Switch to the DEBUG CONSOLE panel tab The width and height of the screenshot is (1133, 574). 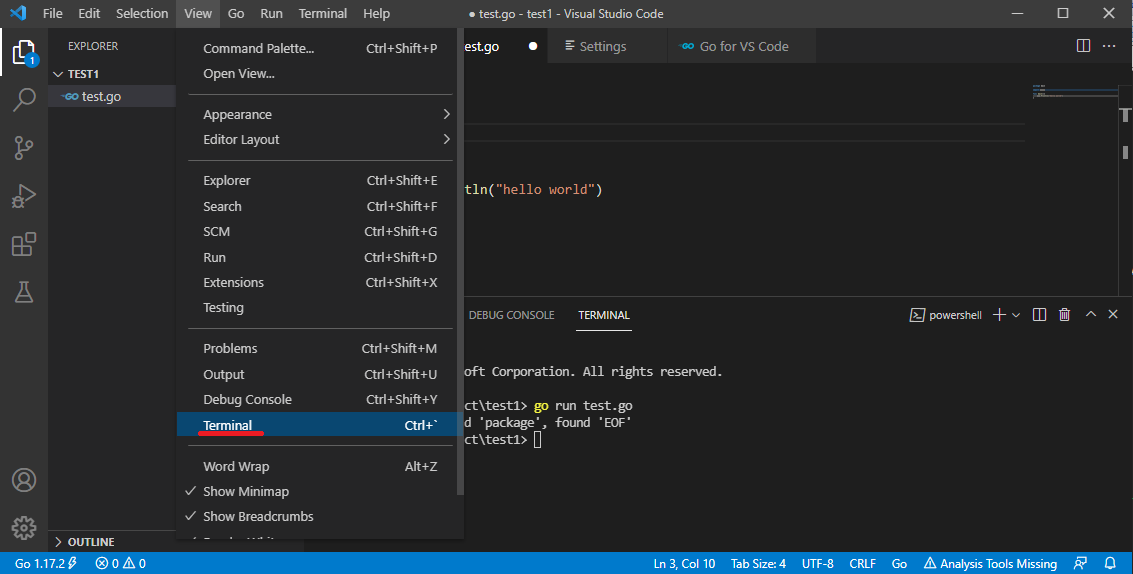[x=512, y=315]
